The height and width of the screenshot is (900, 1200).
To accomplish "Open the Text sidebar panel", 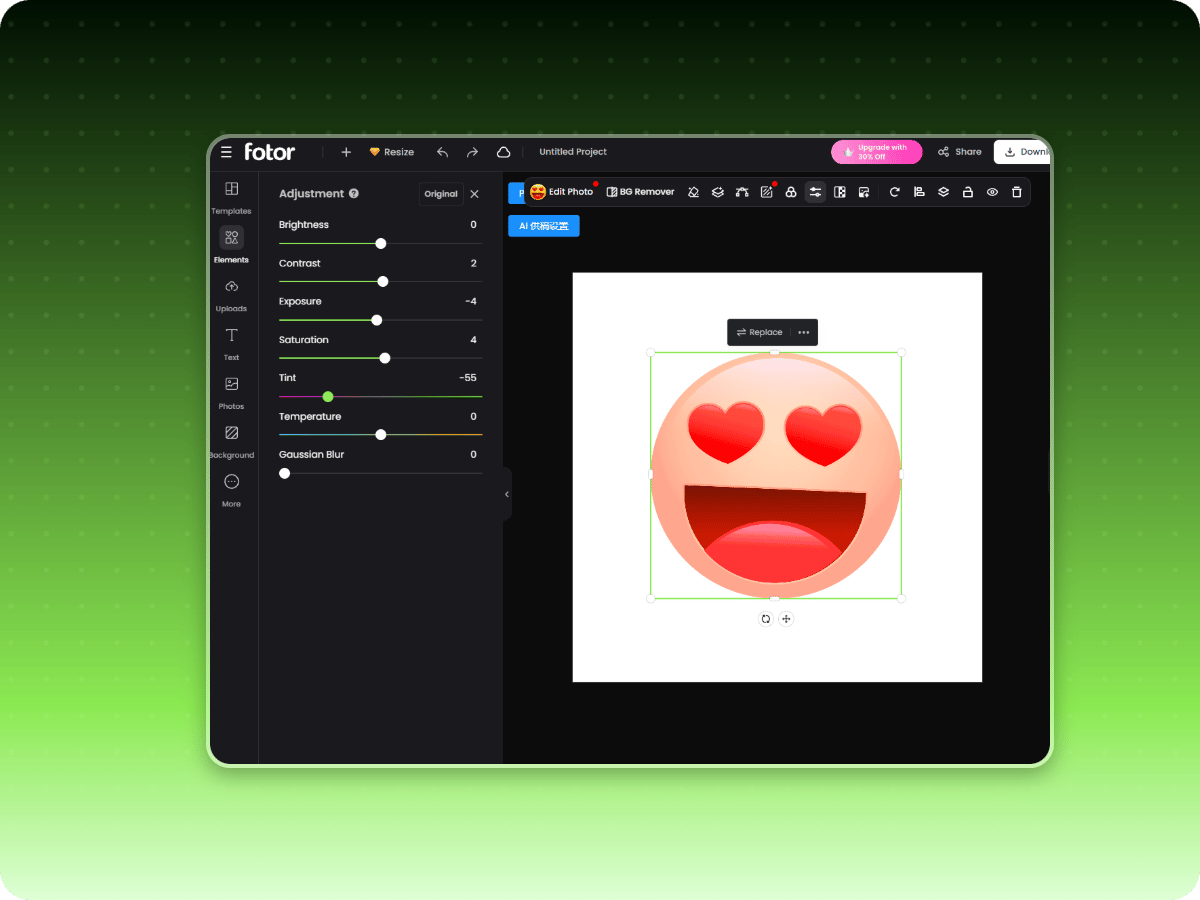I will [x=231, y=343].
